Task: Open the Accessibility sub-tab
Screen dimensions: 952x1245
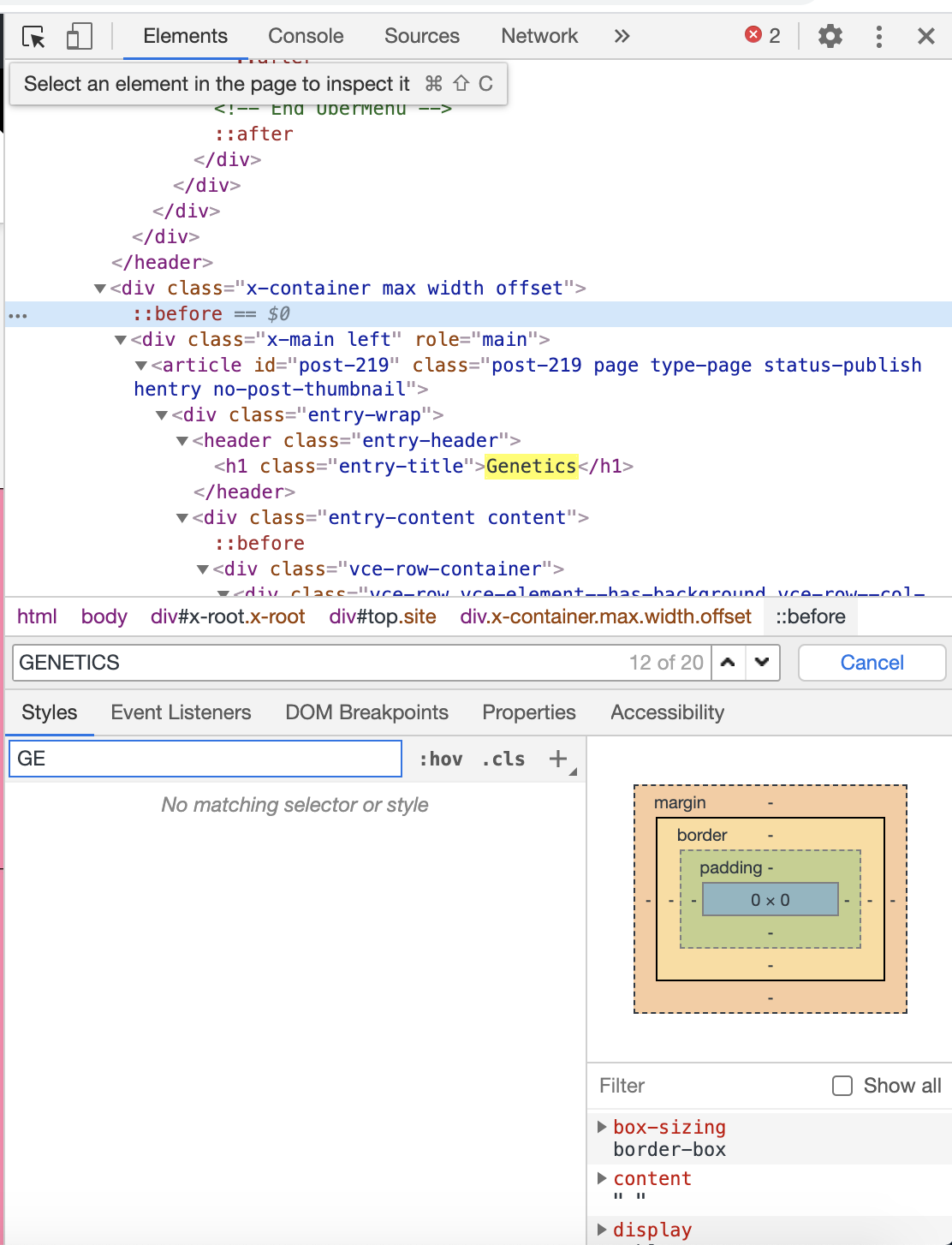Action: tap(668, 712)
